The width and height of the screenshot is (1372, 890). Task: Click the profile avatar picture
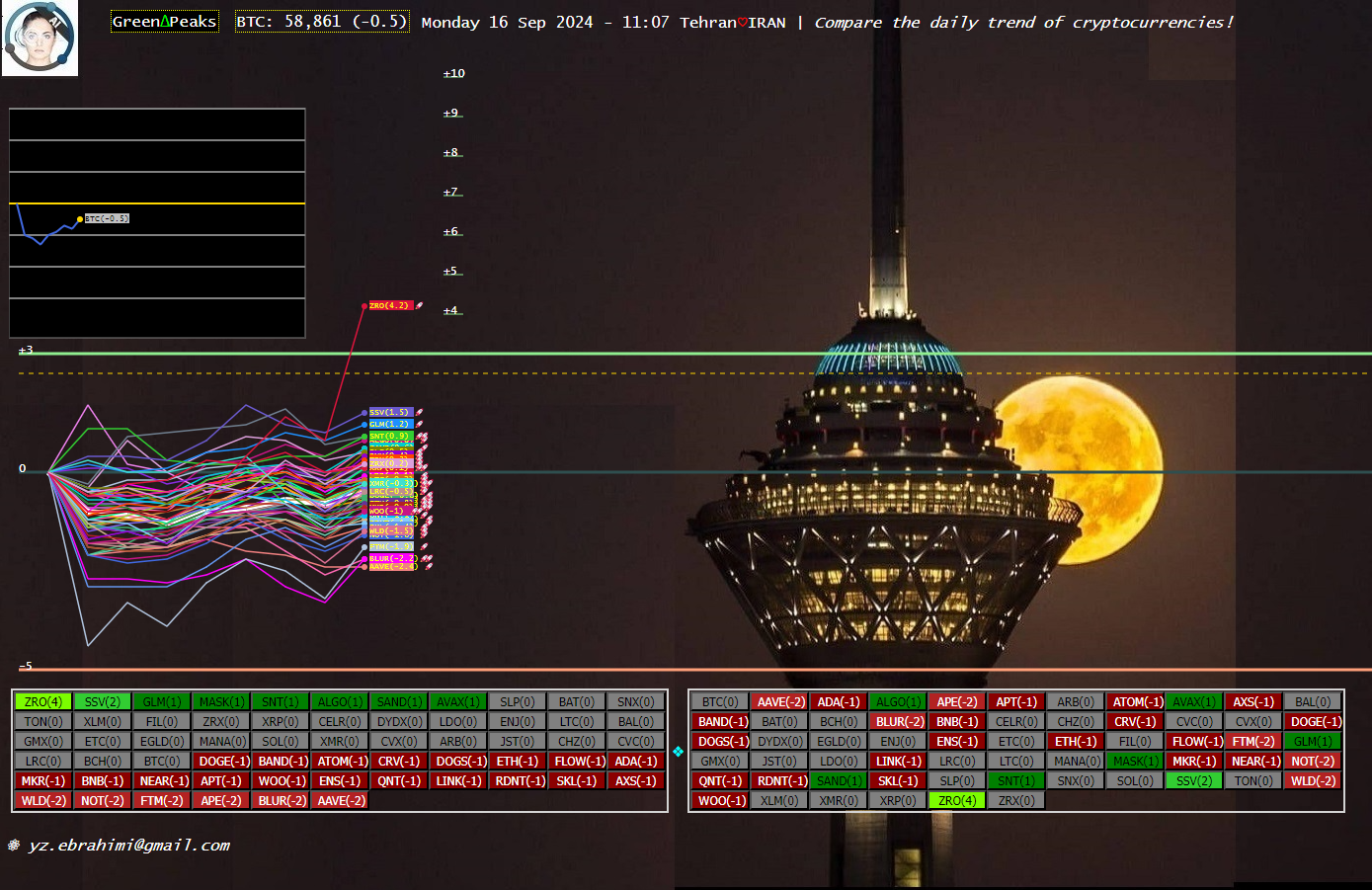click(40, 39)
